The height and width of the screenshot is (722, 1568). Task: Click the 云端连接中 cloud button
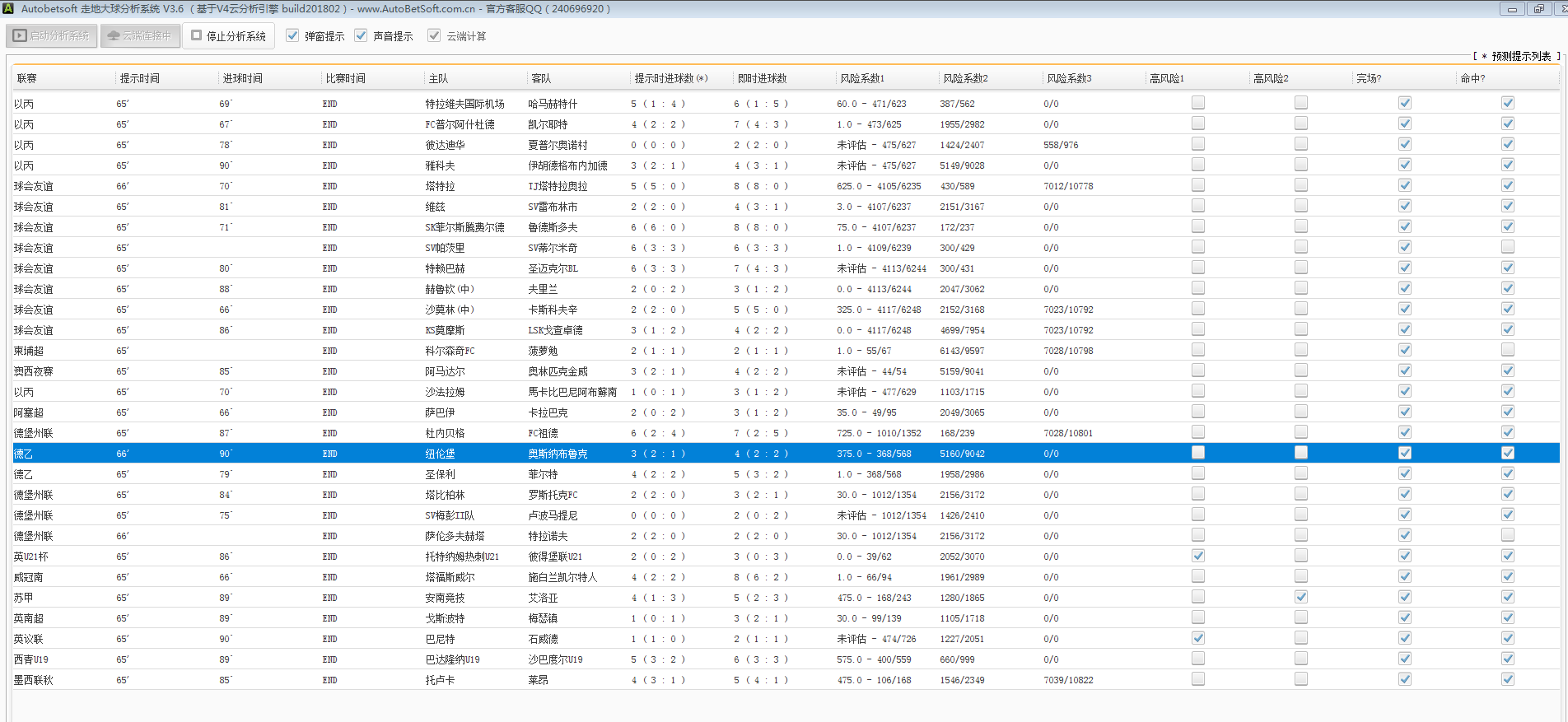pos(140,36)
